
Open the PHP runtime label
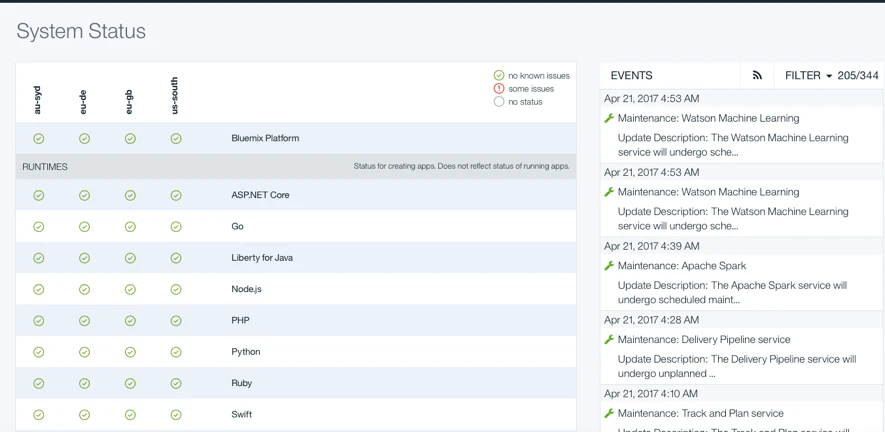point(240,321)
